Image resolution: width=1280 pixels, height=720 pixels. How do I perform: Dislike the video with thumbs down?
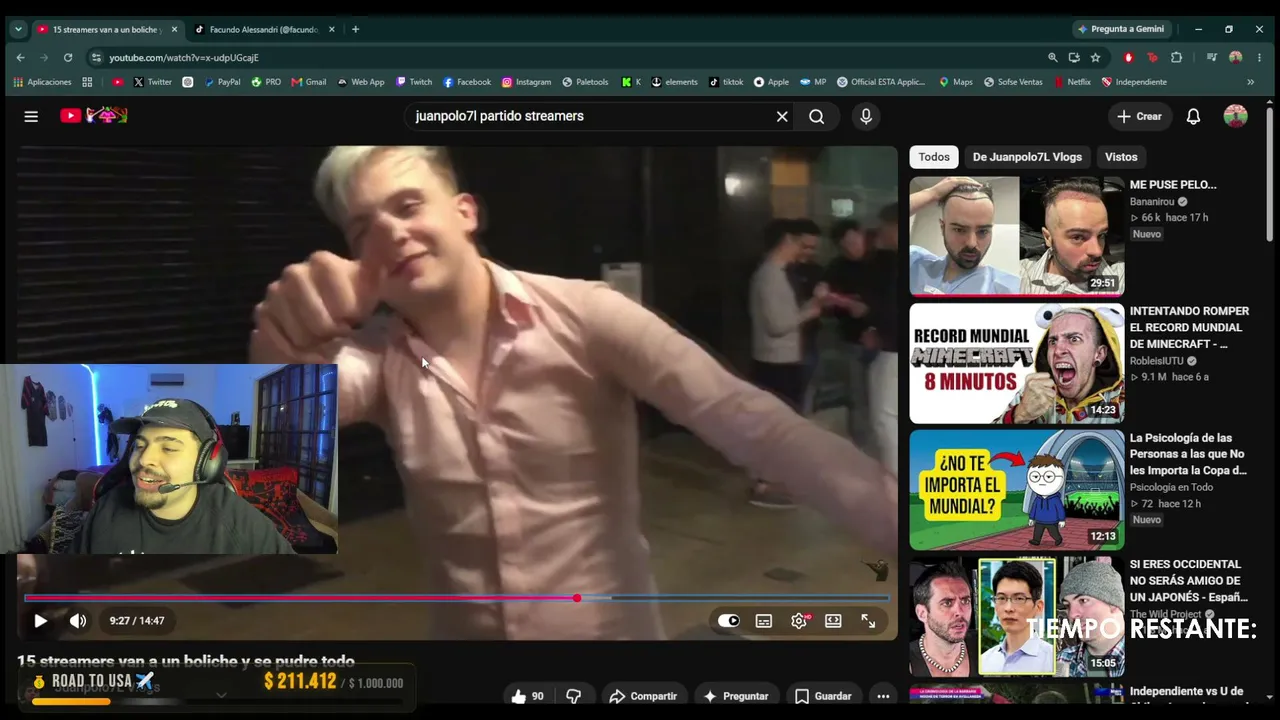(x=574, y=696)
